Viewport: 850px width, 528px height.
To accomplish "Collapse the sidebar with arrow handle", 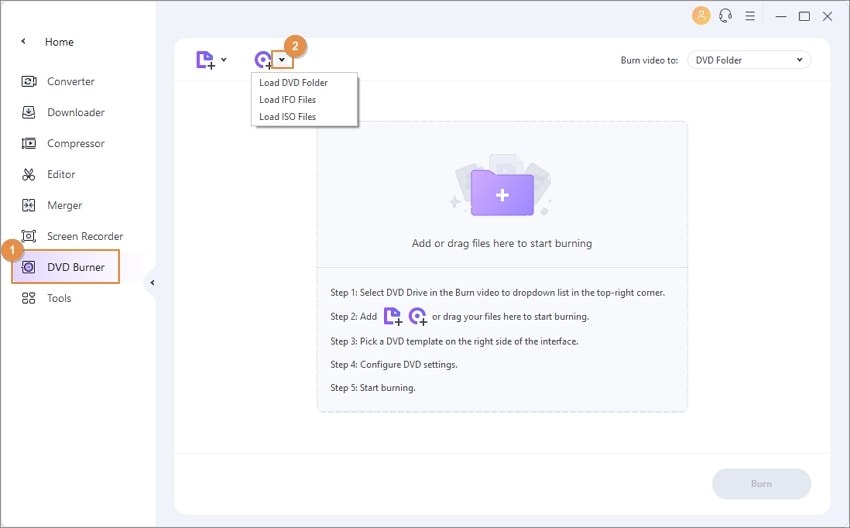I will [152, 282].
